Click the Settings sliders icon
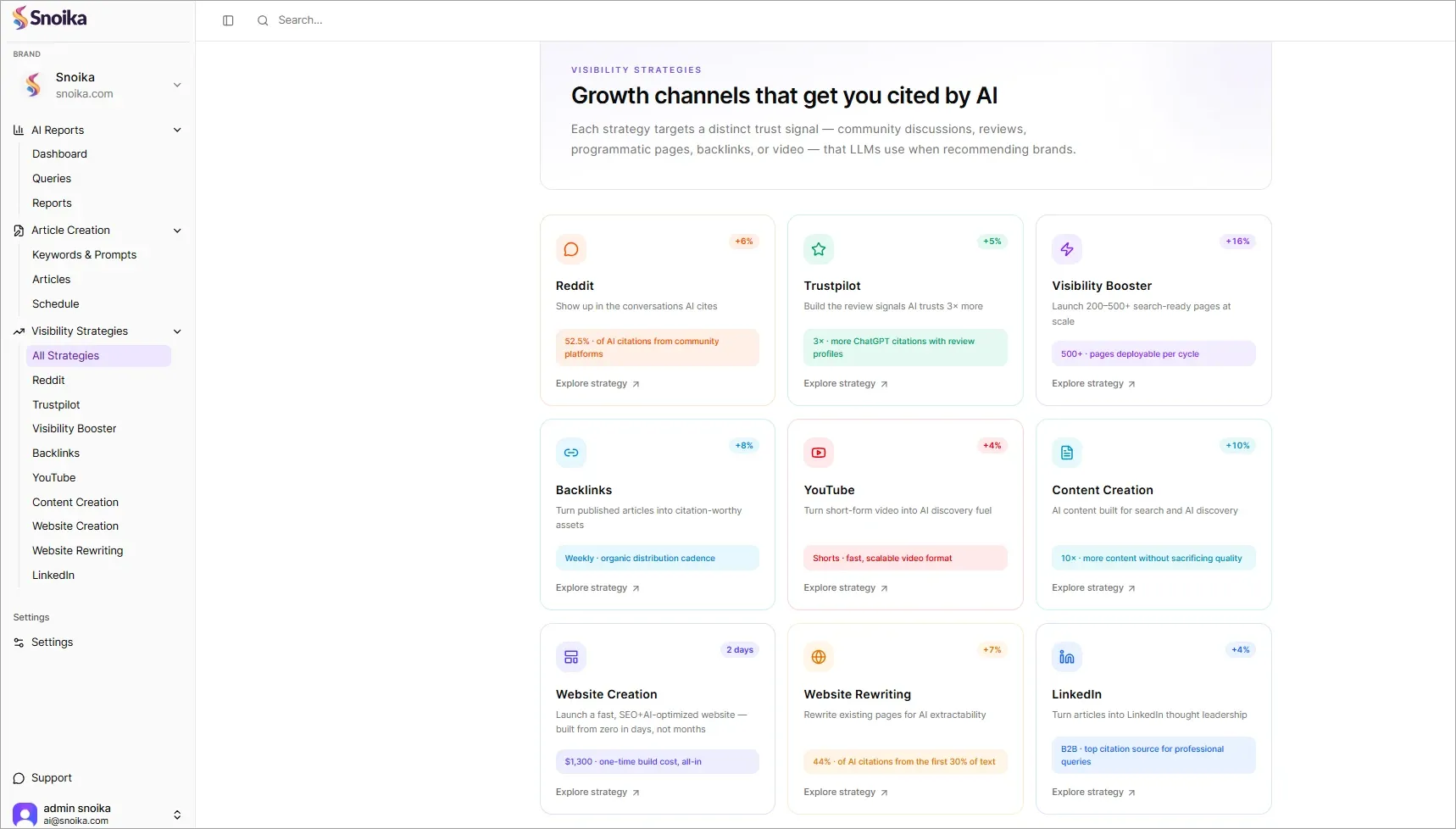 click(x=19, y=643)
